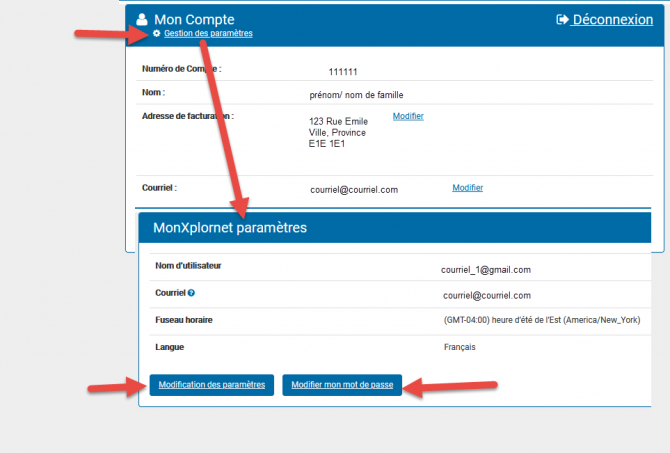Screen dimensions: 670x453
Task: Open Gestion des paramètres link
Action: click(x=208, y=33)
